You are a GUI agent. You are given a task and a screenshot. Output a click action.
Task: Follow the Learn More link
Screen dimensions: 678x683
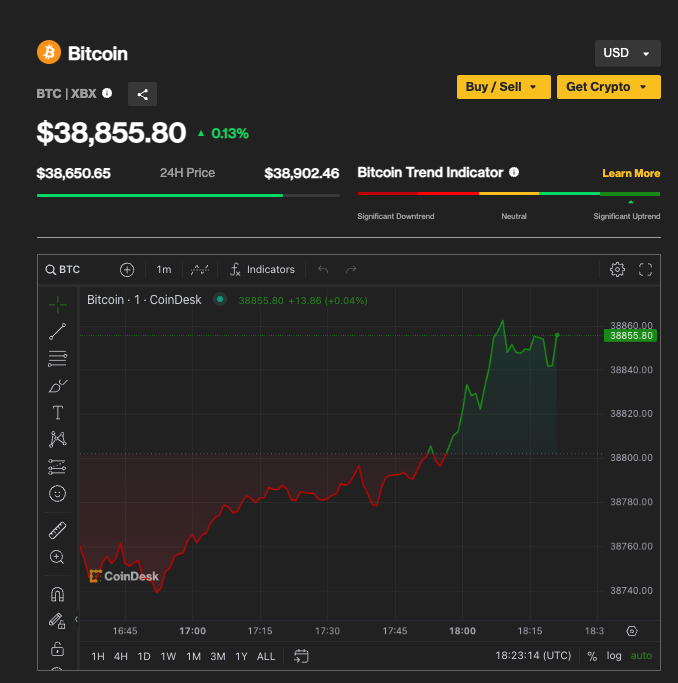631,173
